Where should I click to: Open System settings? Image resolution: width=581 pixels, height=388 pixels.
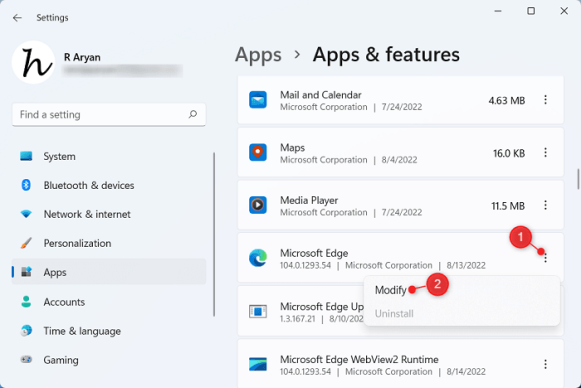(109, 156)
